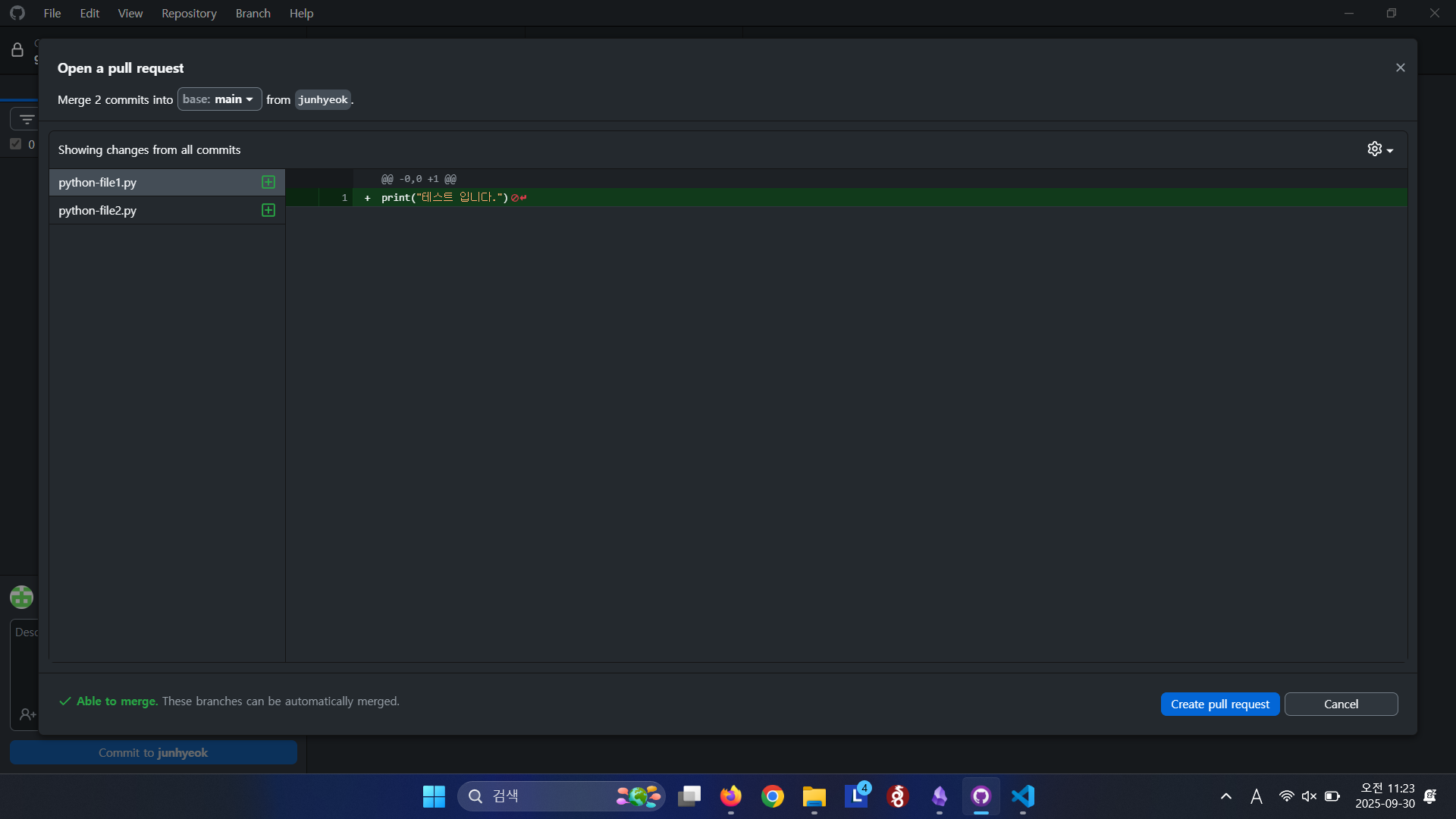Click the GitHub Desktop taskbar icon
Screen dimensions: 1456x819
(x=981, y=796)
